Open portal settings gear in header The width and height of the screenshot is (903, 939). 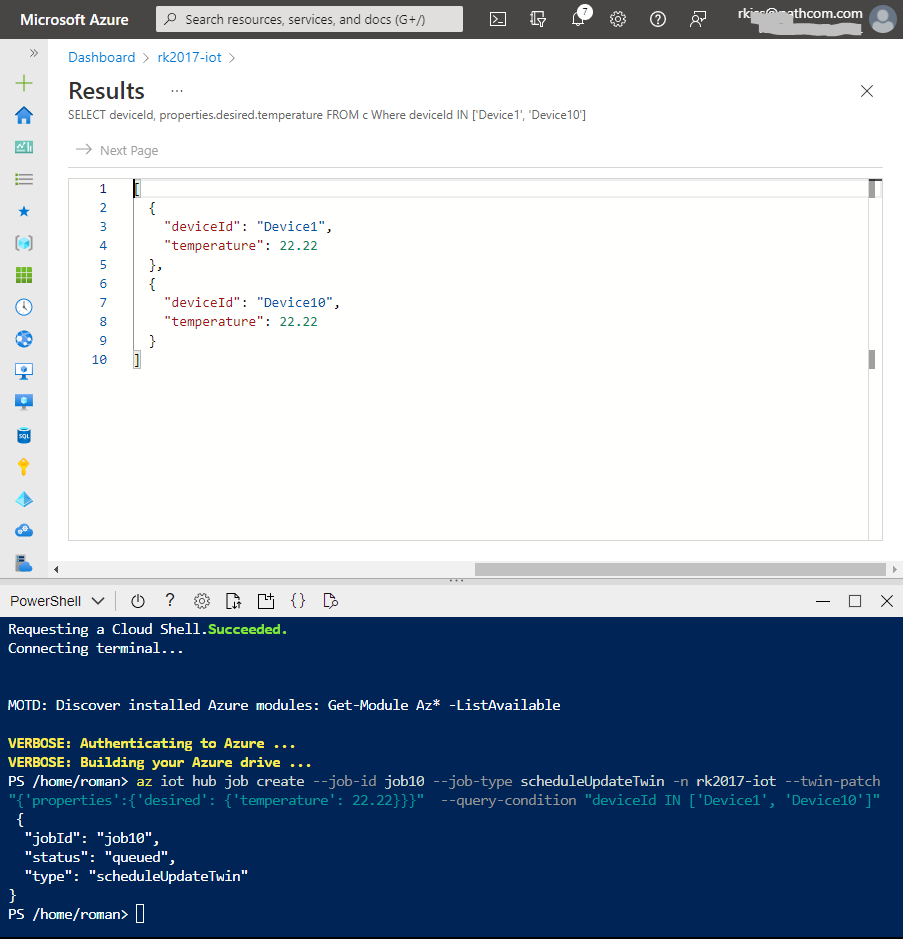618,19
